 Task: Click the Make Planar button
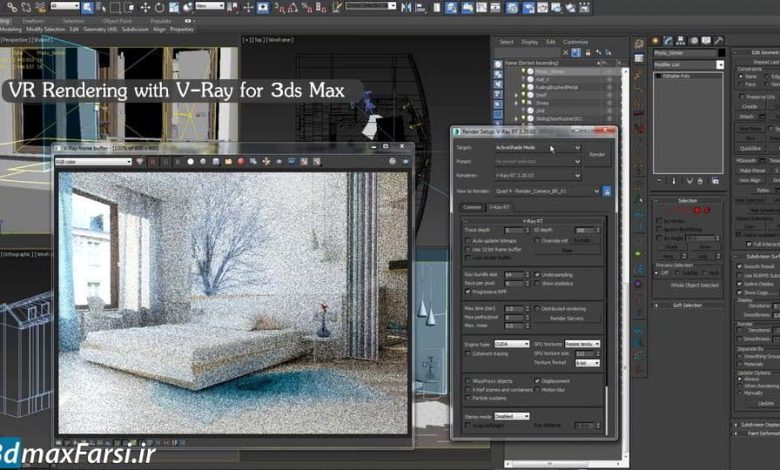click(750, 171)
